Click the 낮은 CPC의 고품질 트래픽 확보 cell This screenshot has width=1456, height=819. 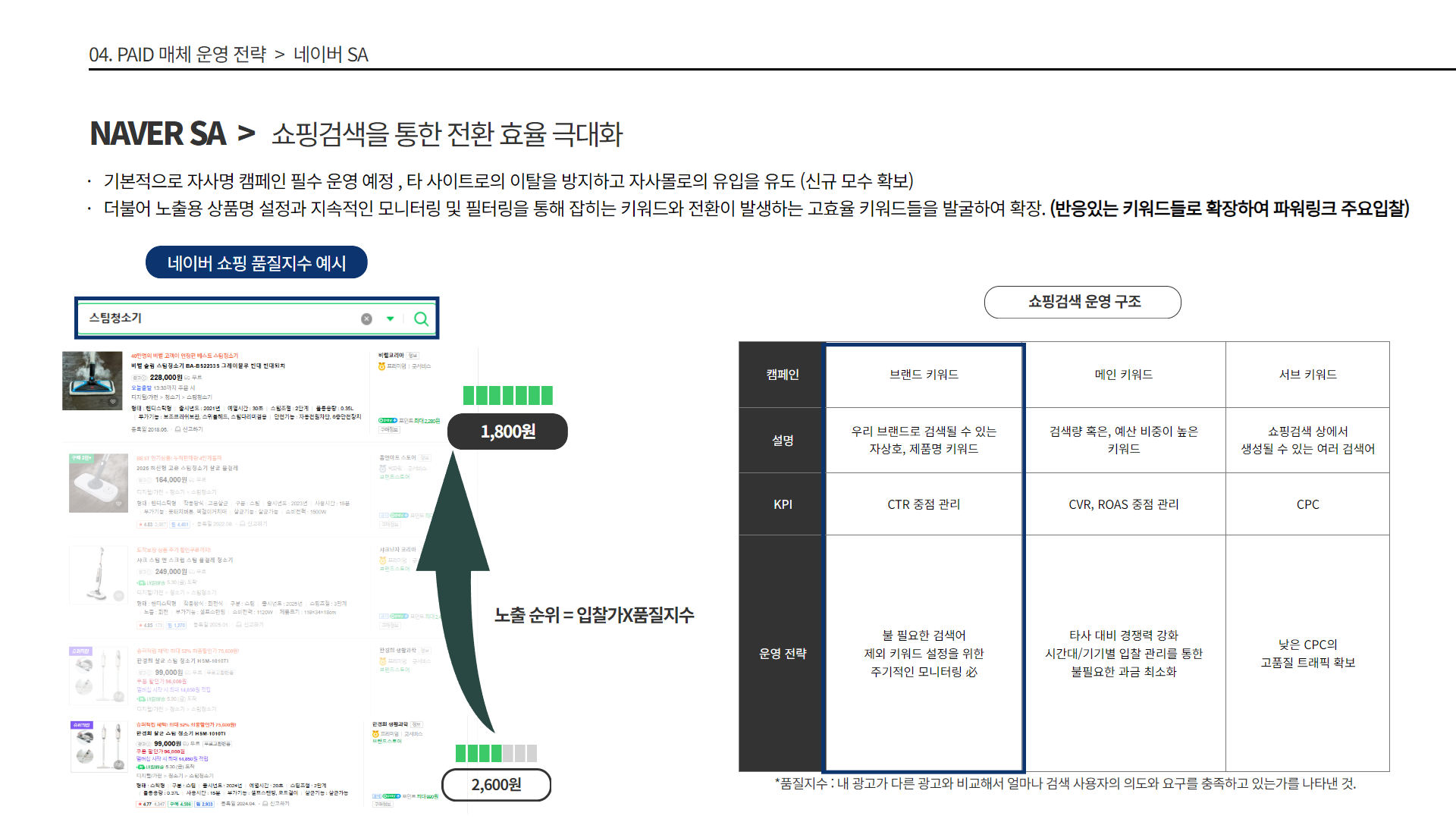click(1308, 654)
